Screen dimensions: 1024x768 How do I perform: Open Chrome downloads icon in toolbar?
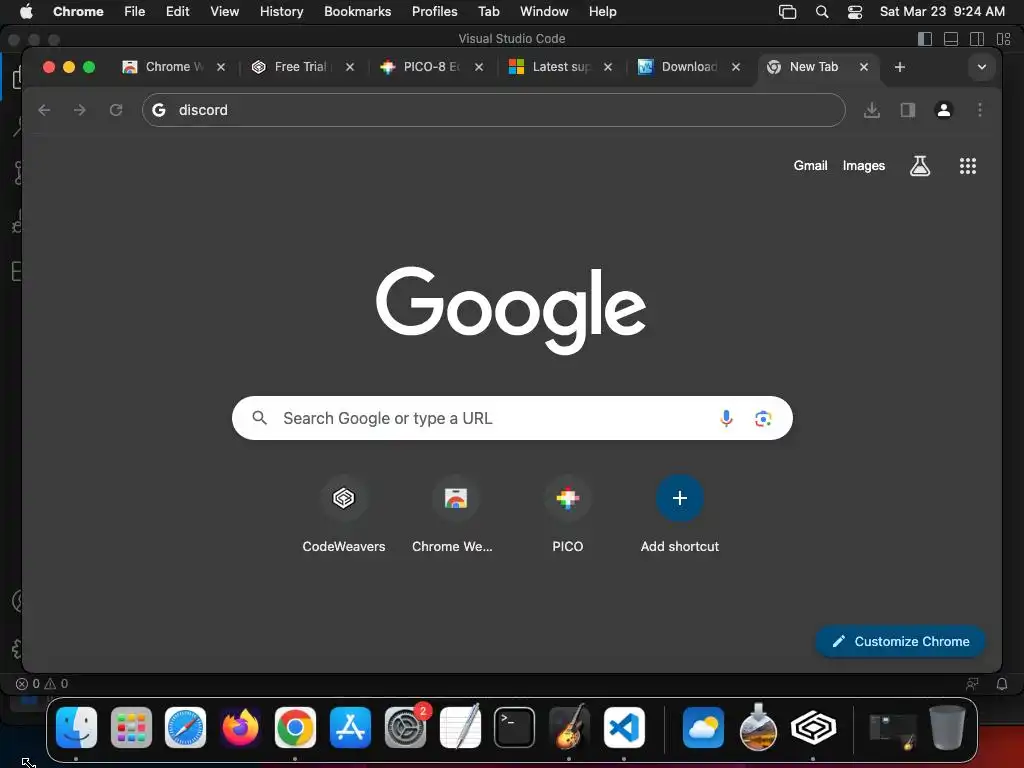point(872,110)
